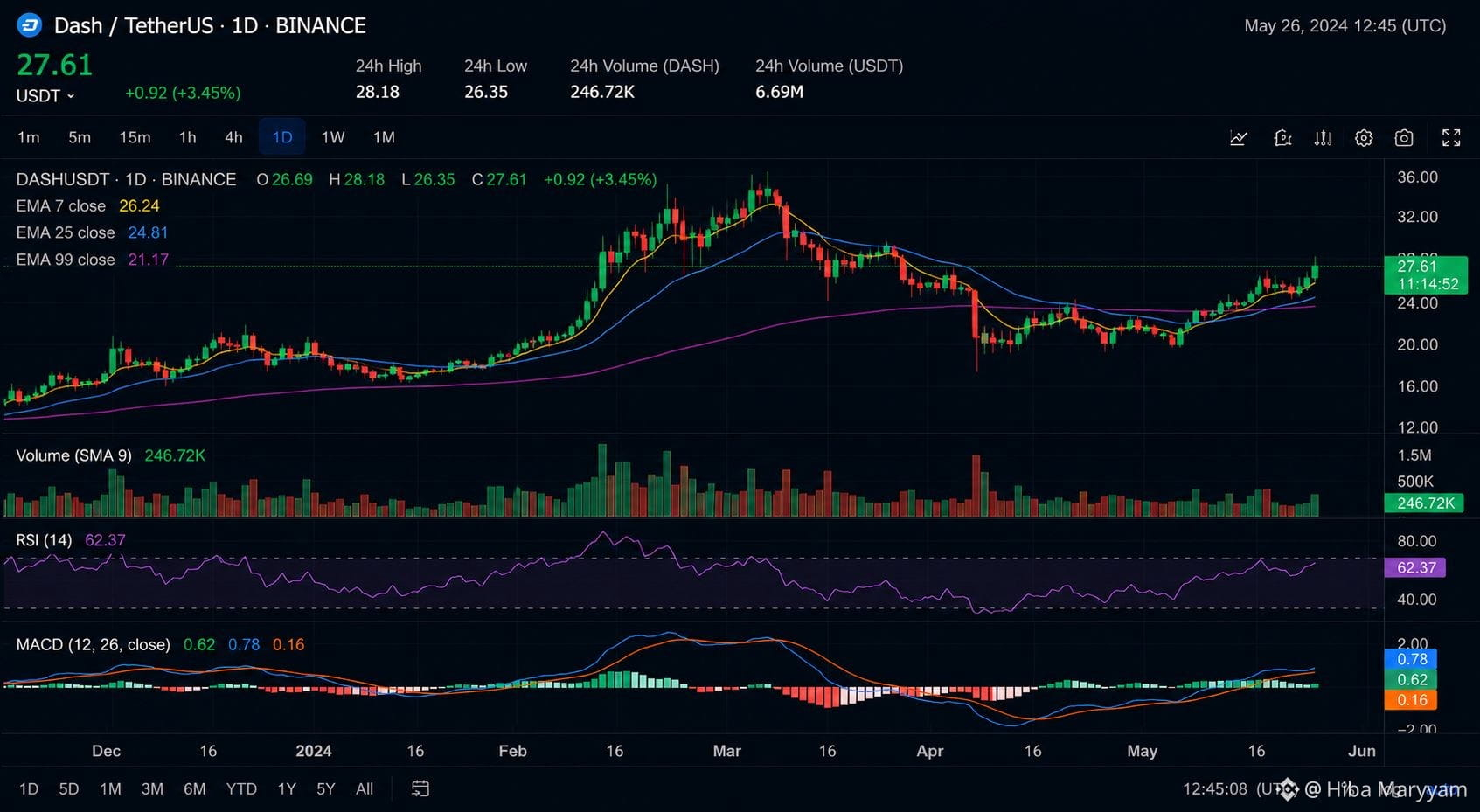The height and width of the screenshot is (812, 1480).
Task: Click the Mar label on time axis
Action: pos(726,751)
